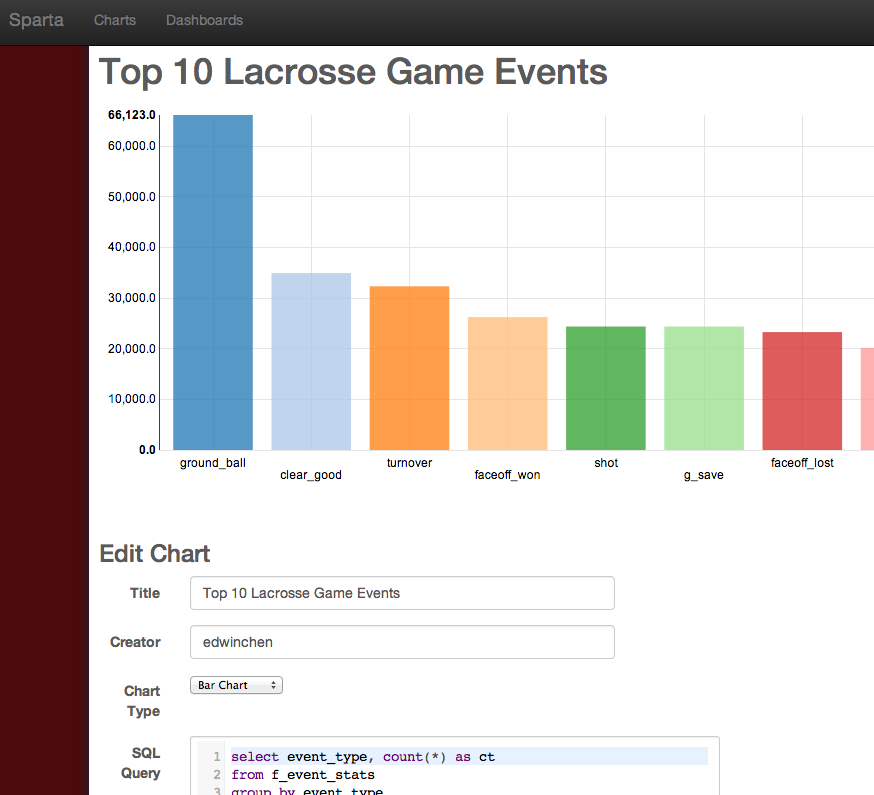Screen dimensions: 874x795
Task: Click the '66,123.0' y-axis maximum value
Action: coord(132,115)
